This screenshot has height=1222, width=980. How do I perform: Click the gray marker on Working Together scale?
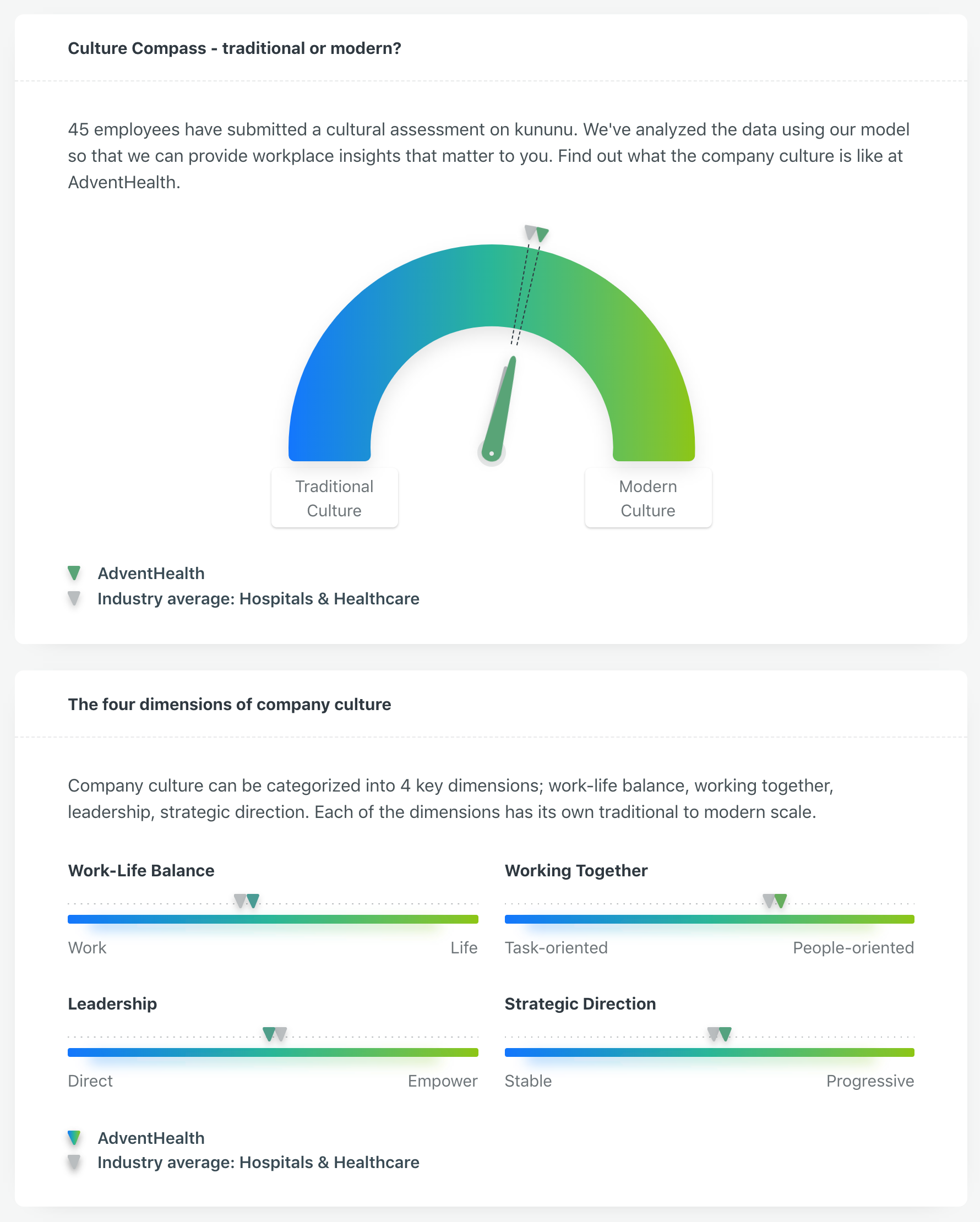coord(769,901)
